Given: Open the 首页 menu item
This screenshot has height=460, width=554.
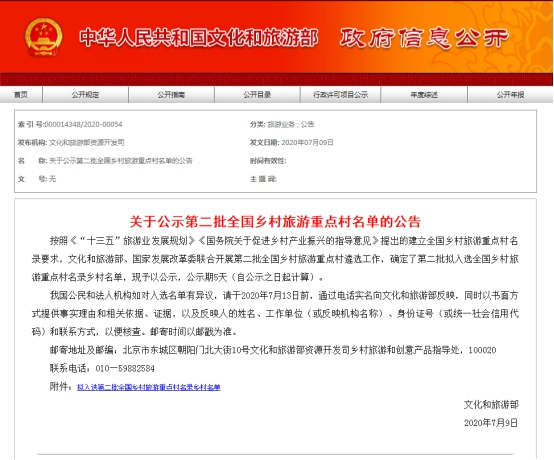Looking at the screenshot, I should 21,95.
